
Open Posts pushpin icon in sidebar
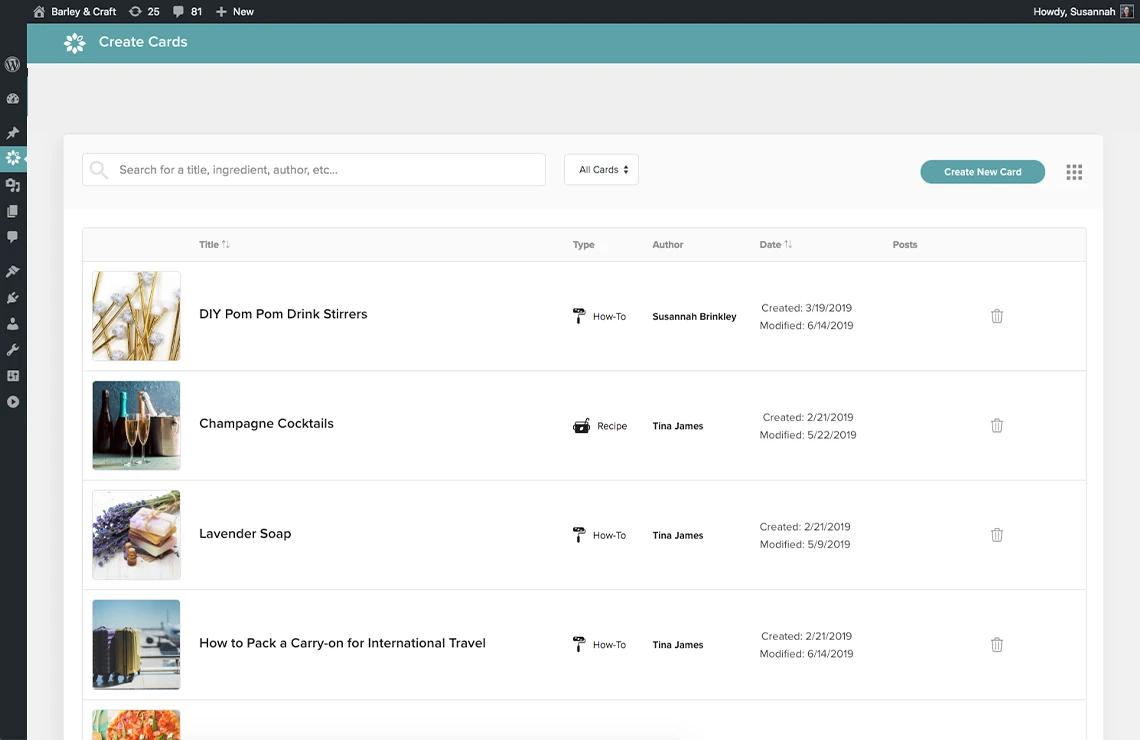click(x=12, y=133)
